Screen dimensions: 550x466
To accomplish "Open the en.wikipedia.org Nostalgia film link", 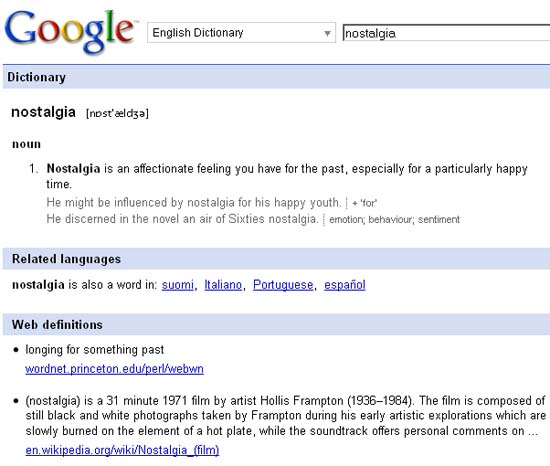I will (122, 450).
